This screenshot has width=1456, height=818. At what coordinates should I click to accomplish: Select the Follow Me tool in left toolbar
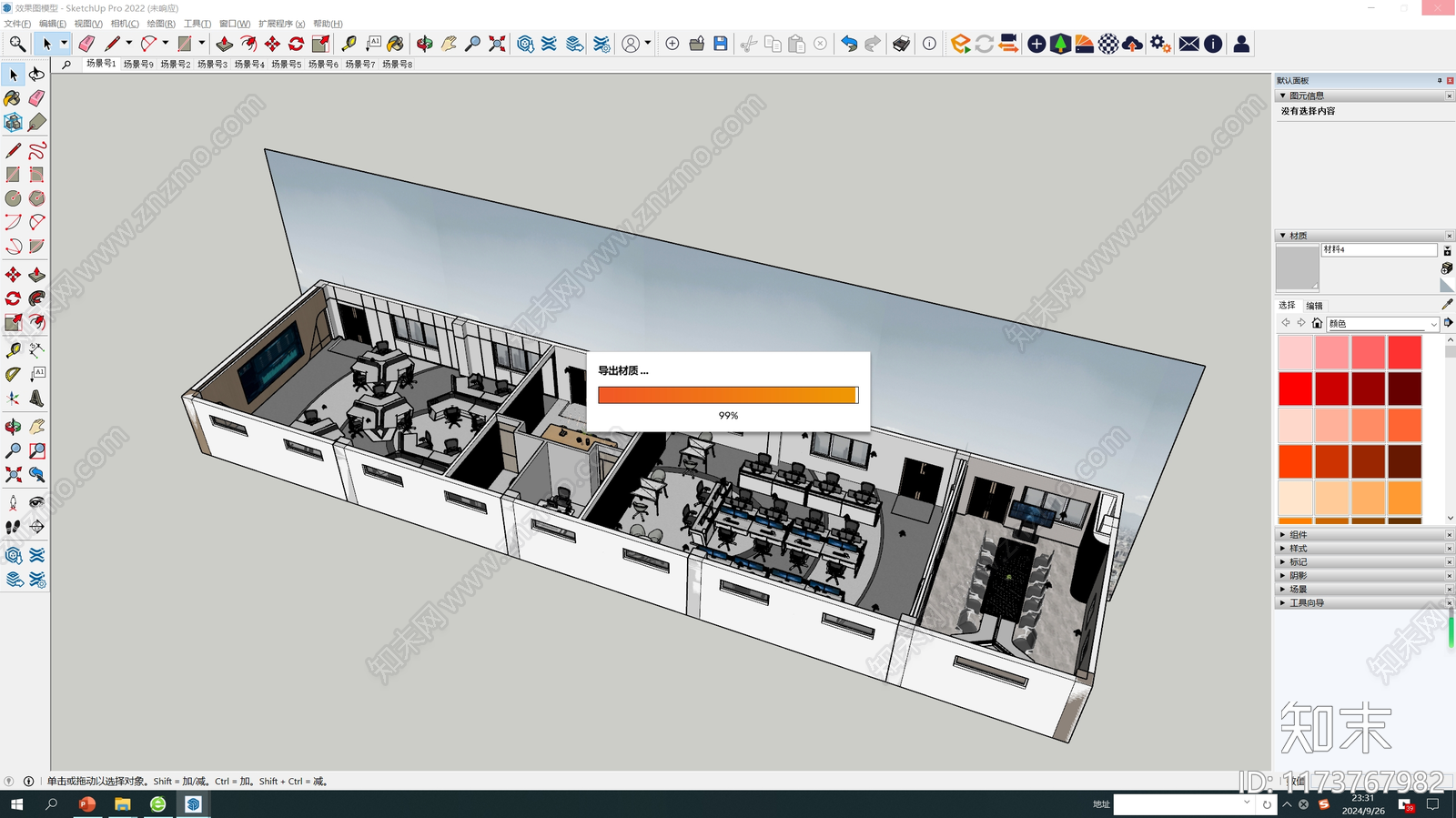pos(36,298)
